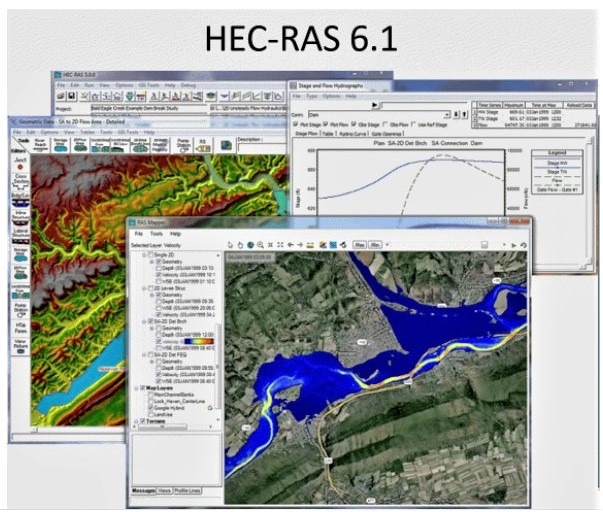Toggle the Single 2D layer checkbox
This screenshot has width=603, height=512.
pyautogui.click(x=151, y=255)
